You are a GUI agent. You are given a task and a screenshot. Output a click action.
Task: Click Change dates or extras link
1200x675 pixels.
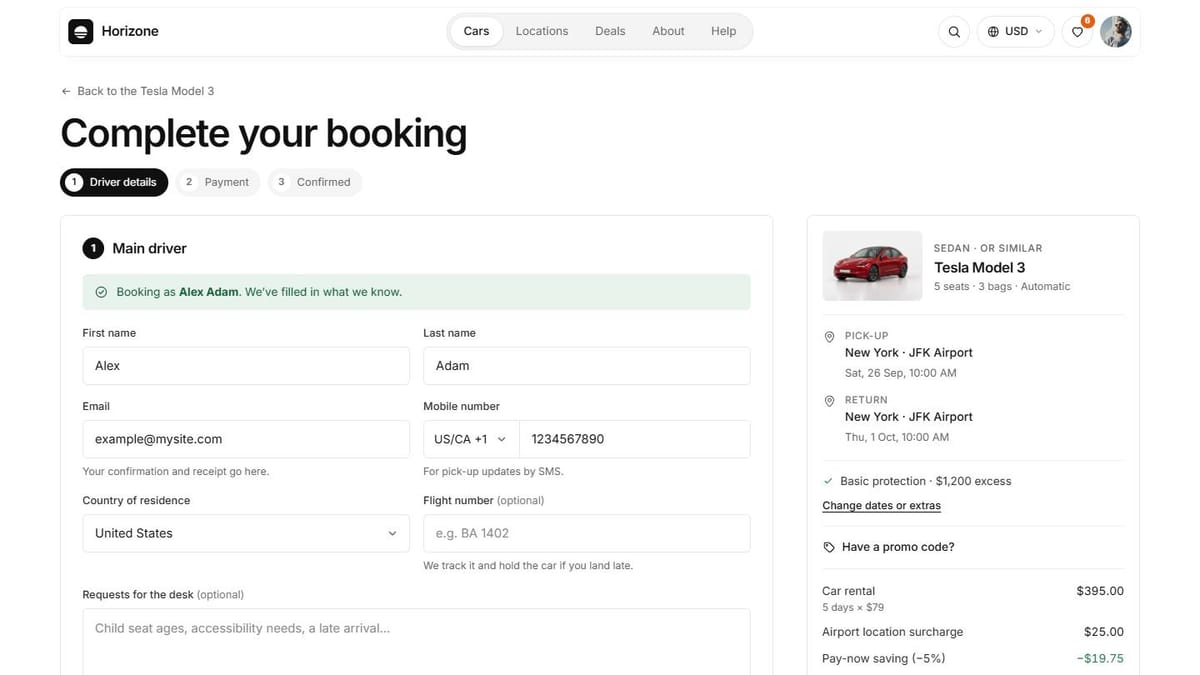tap(881, 506)
